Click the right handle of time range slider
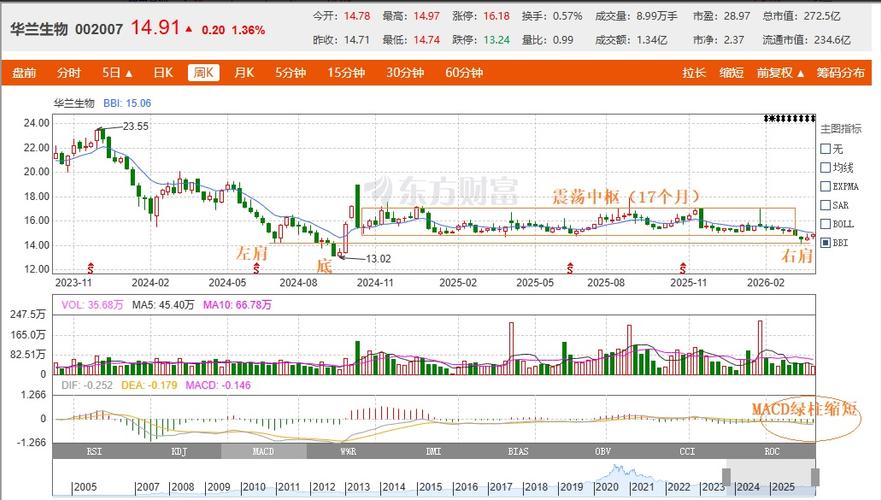 [815, 477]
